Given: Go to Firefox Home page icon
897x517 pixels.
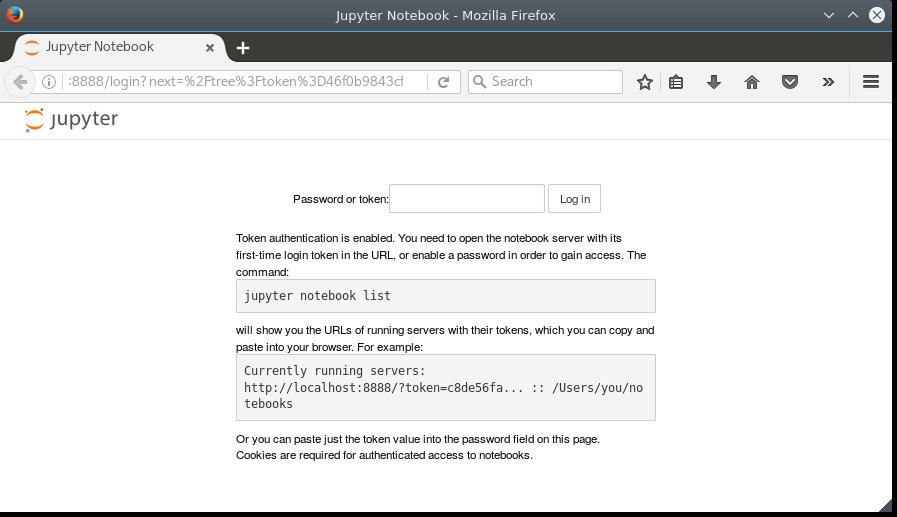Looking at the screenshot, I should click(x=752, y=82).
